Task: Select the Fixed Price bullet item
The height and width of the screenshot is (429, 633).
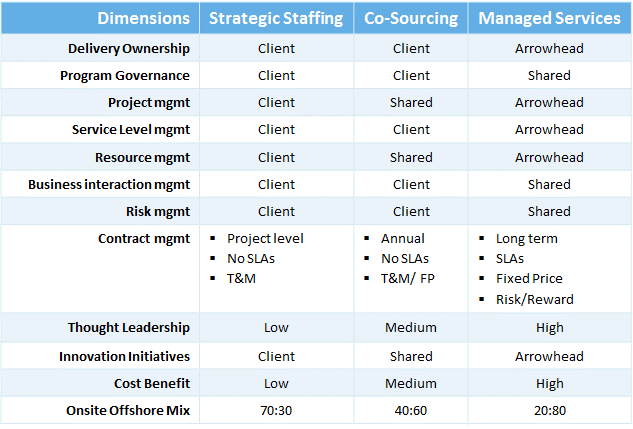Action: [529, 278]
